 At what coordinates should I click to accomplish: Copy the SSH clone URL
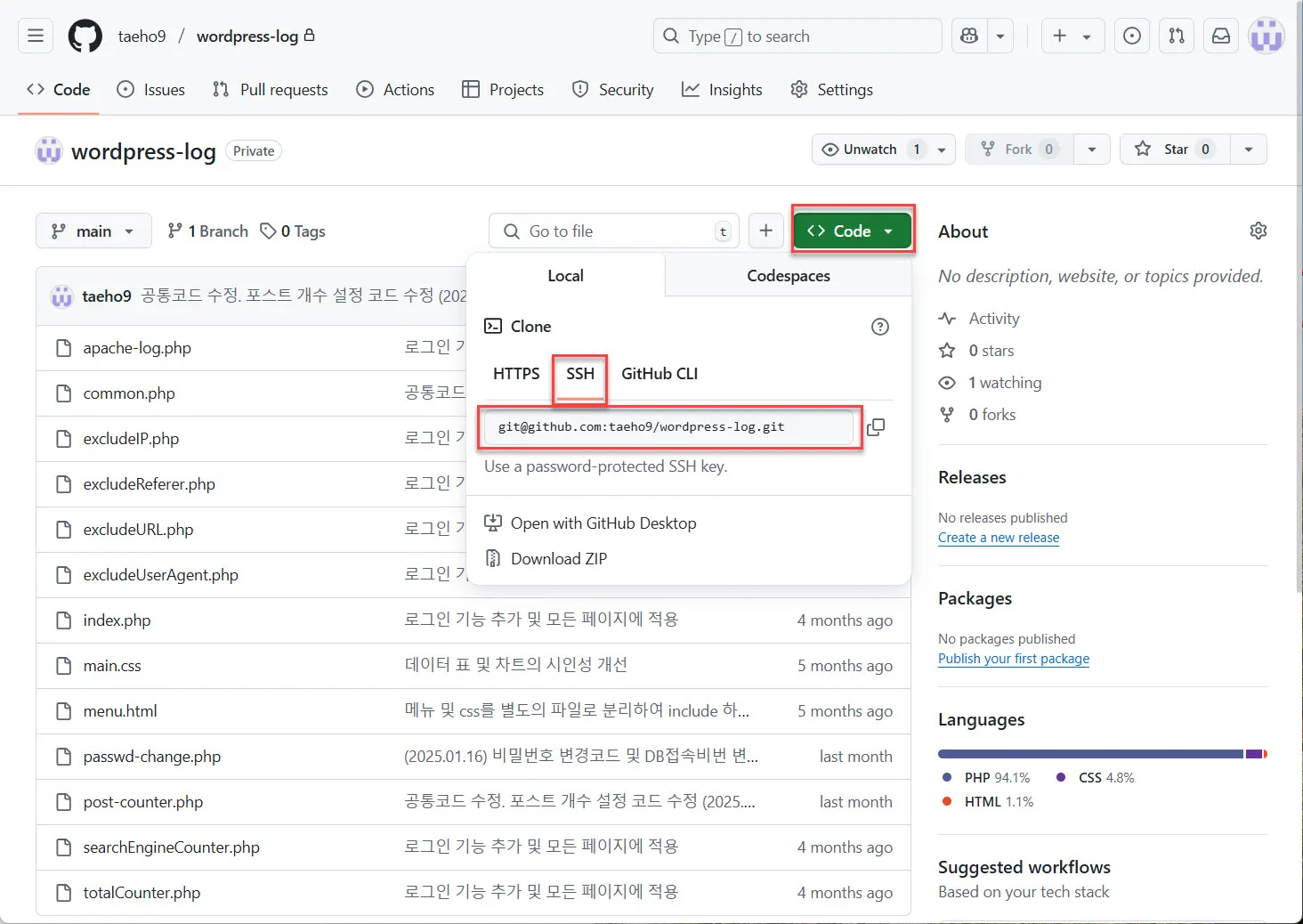[876, 427]
